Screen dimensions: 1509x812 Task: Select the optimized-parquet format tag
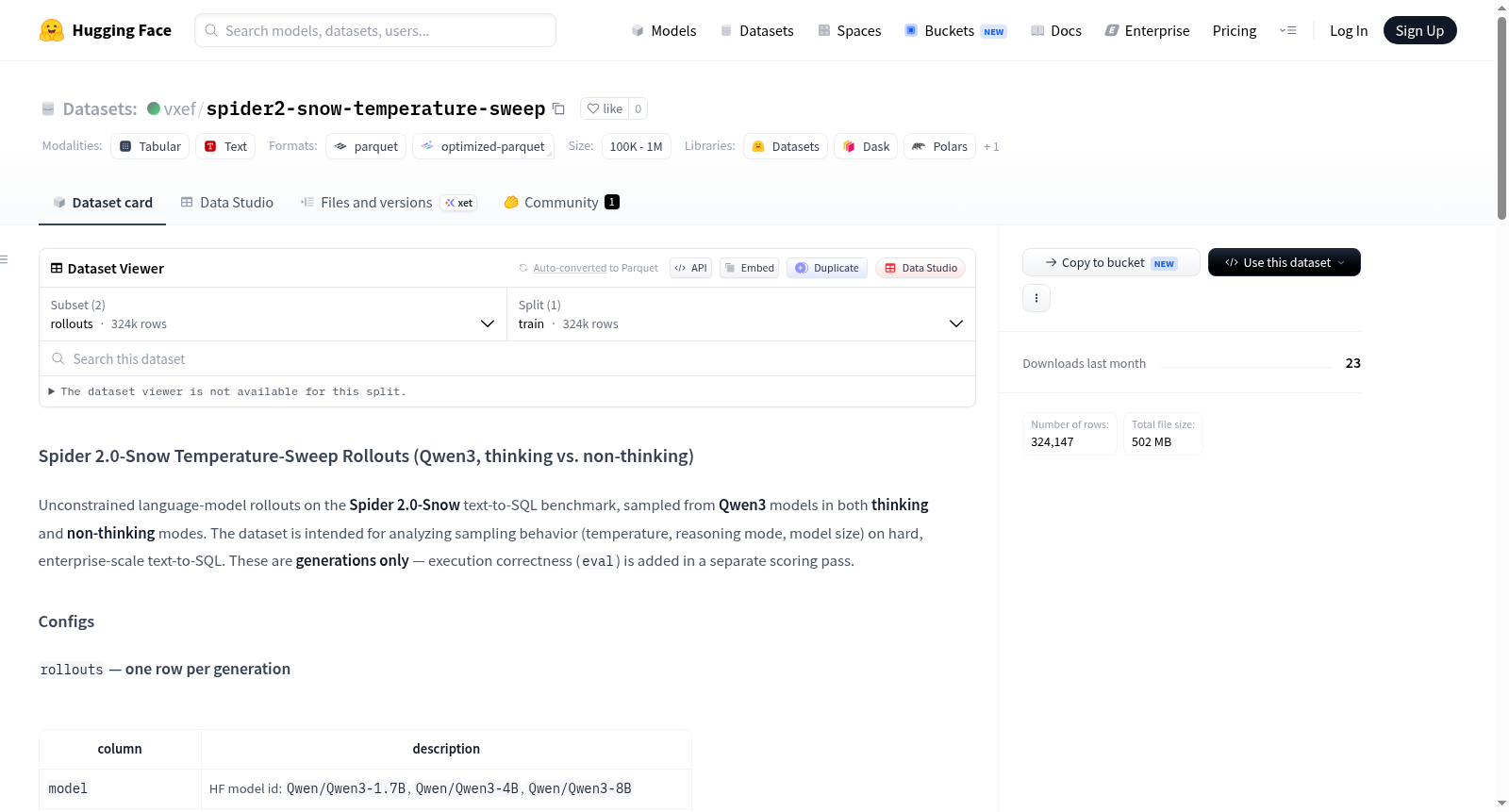pyautogui.click(x=483, y=146)
